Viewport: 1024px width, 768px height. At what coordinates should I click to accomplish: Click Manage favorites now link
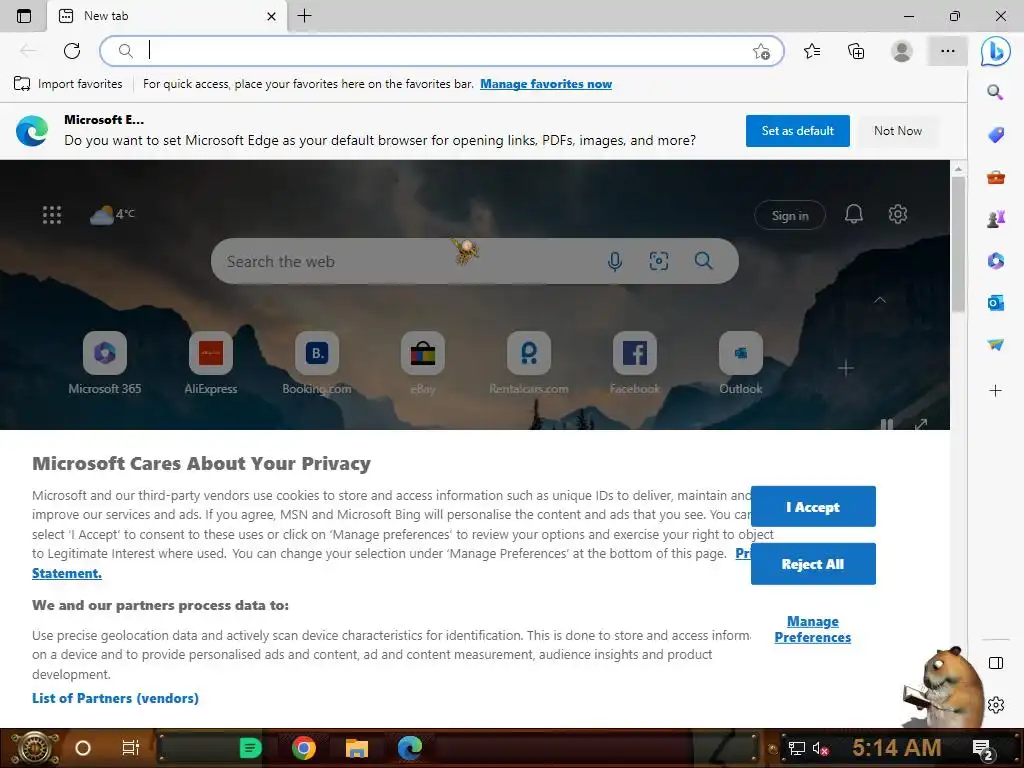pyautogui.click(x=546, y=84)
